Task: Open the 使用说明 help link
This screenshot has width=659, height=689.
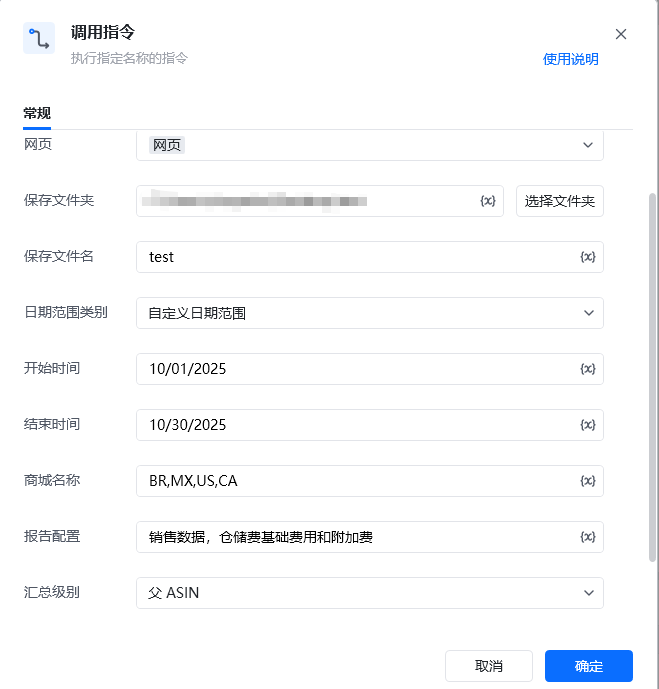Action: tap(570, 59)
